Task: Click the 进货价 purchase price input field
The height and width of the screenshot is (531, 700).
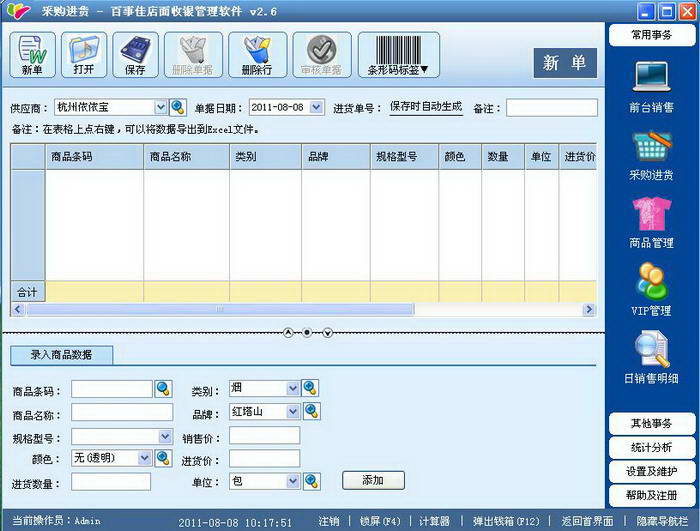Action: pyautogui.click(x=265, y=458)
